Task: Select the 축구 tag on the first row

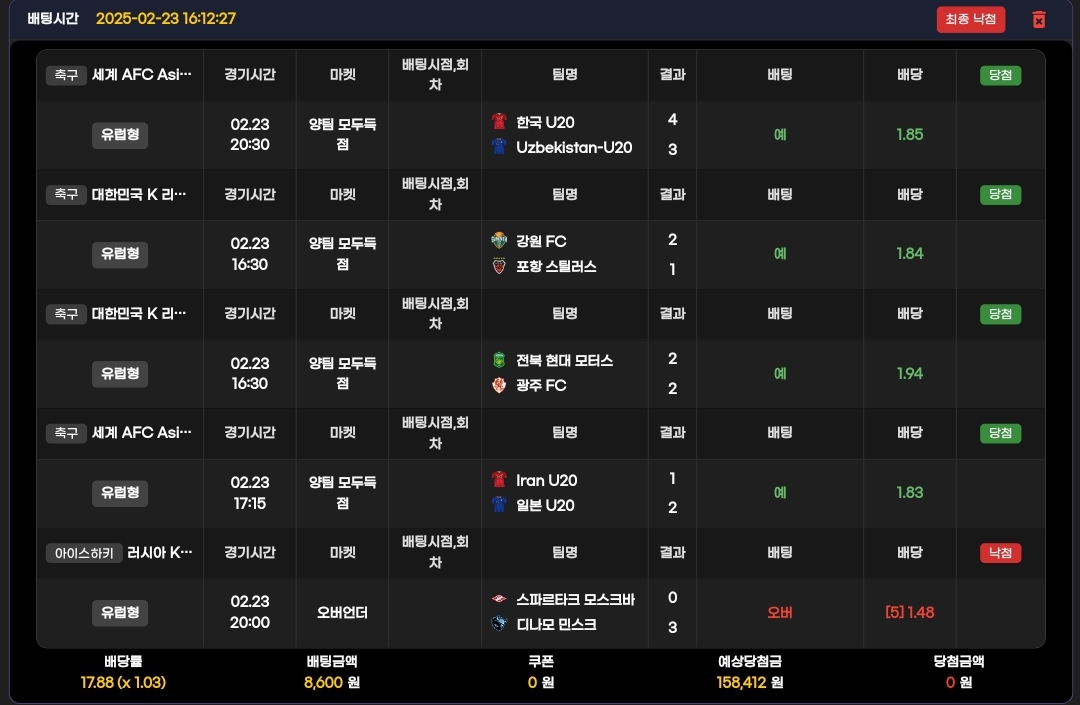Action: click(x=66, y=75)
